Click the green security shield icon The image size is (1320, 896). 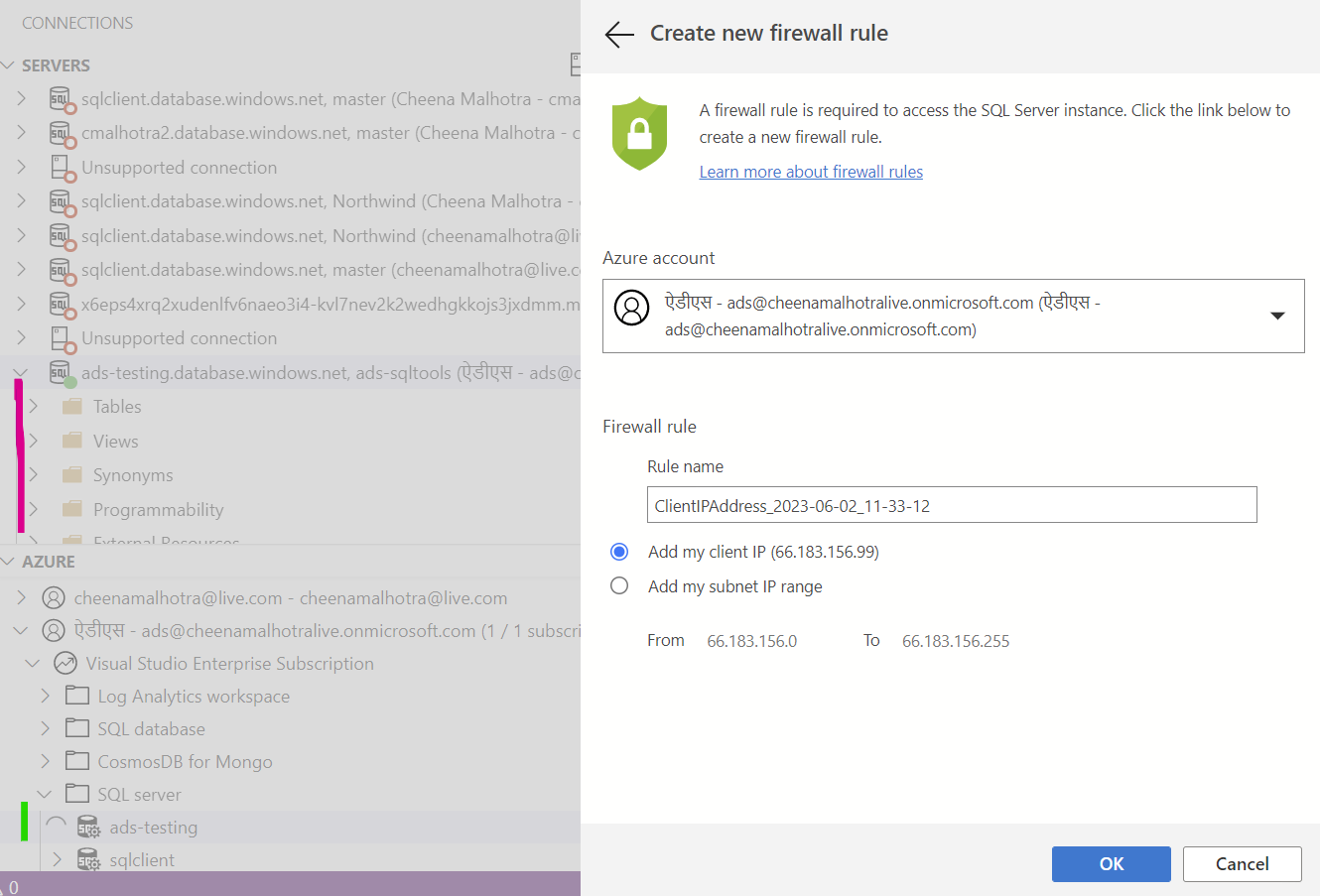click(639, 132)
